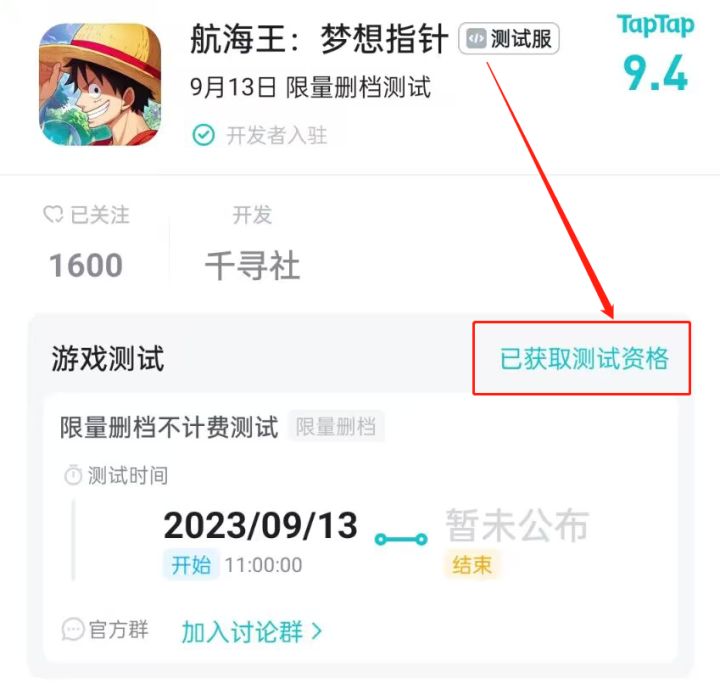Tap the 千寻社 developer name
This screenshot has width=720, height=684.
click(x=252, y=265)
